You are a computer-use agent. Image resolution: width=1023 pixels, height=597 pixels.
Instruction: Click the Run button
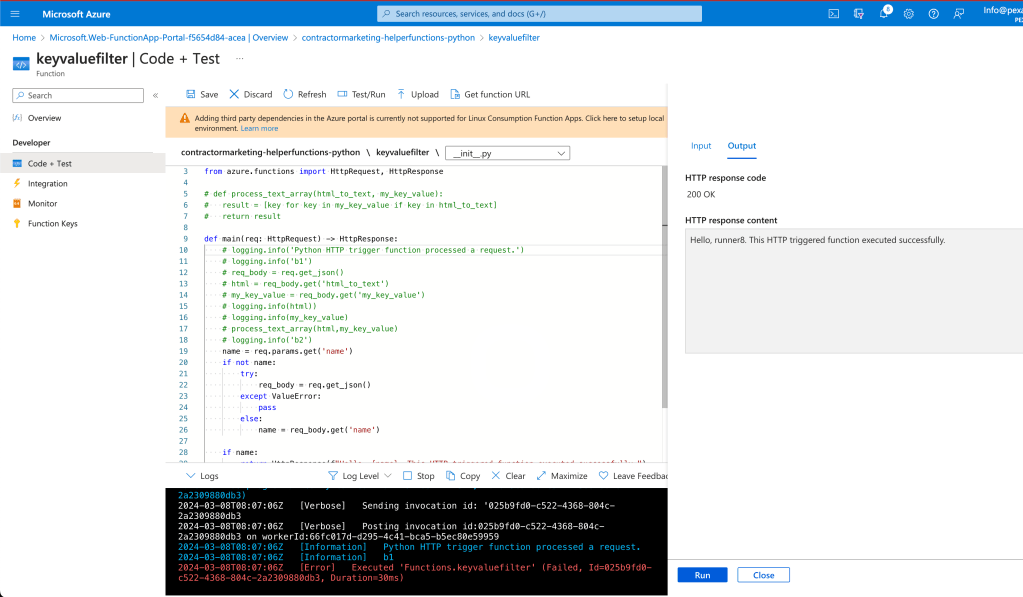pyautogui.click(x=702, y=575)
